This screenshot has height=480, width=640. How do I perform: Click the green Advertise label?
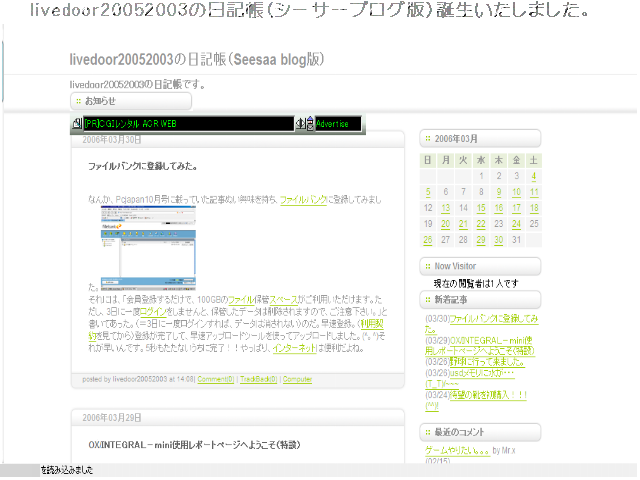tap(332, 123)
